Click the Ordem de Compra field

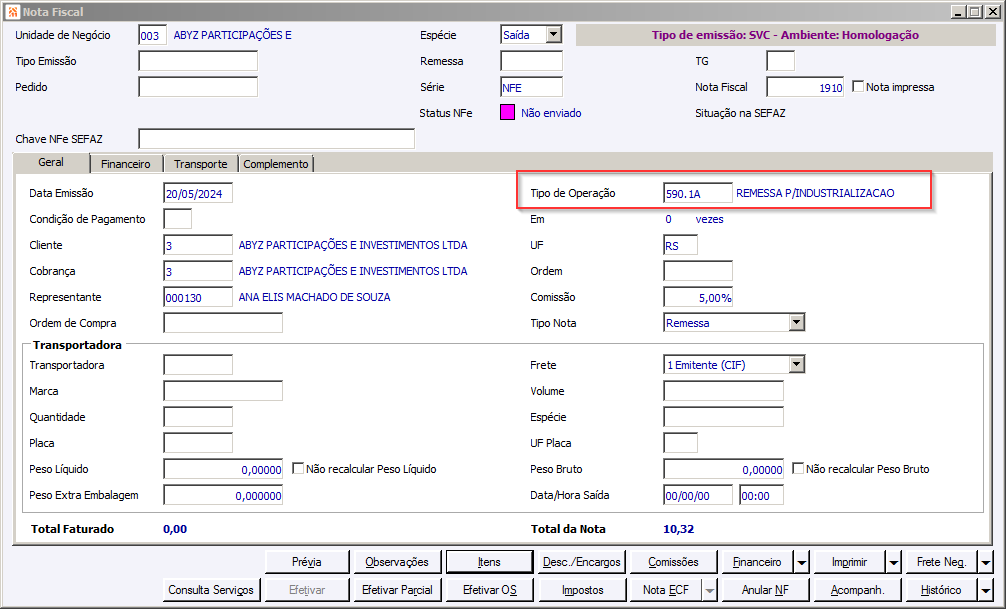pos(223,323)
